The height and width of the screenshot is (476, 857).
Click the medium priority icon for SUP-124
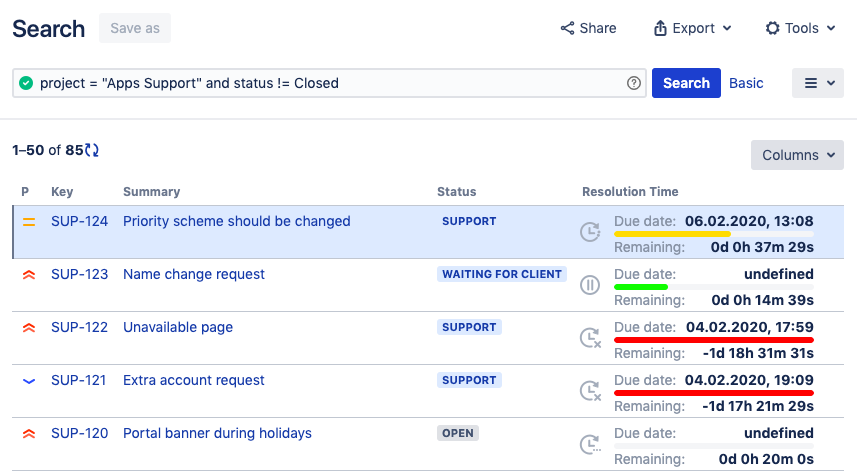[28, 221]
